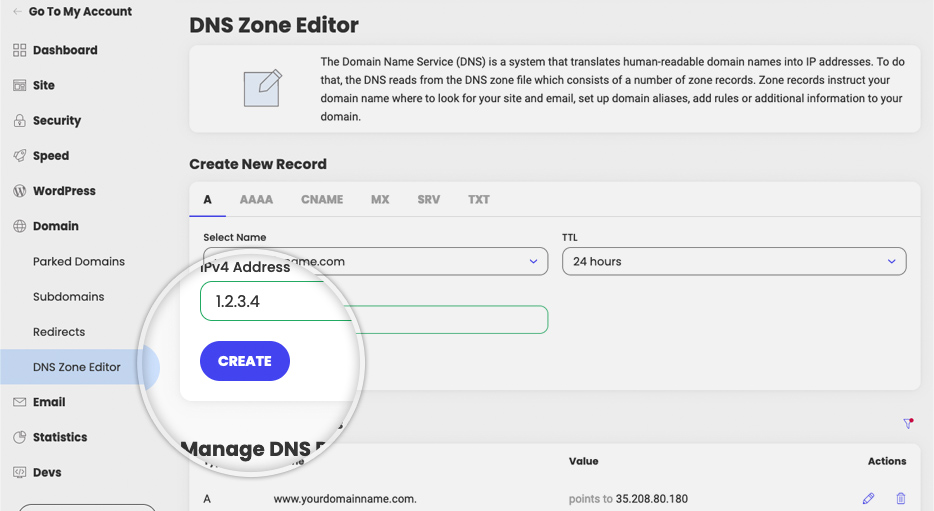Viewport: 934px width, 511px height.
Task: Go To My Account link
Action: coord(80,11)
